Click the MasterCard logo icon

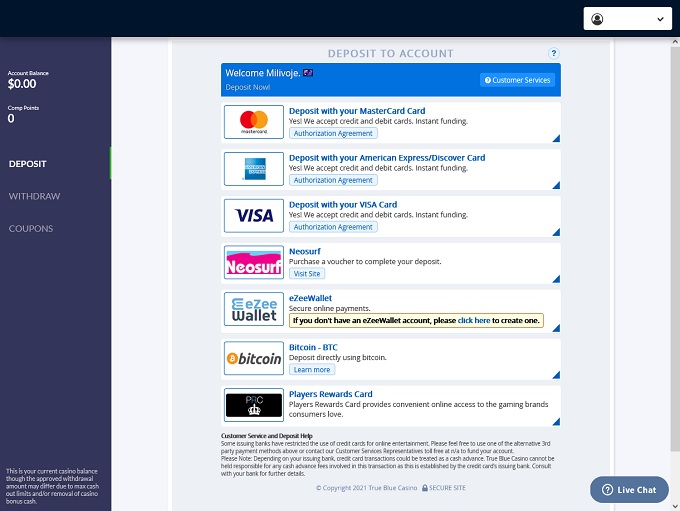254,122
